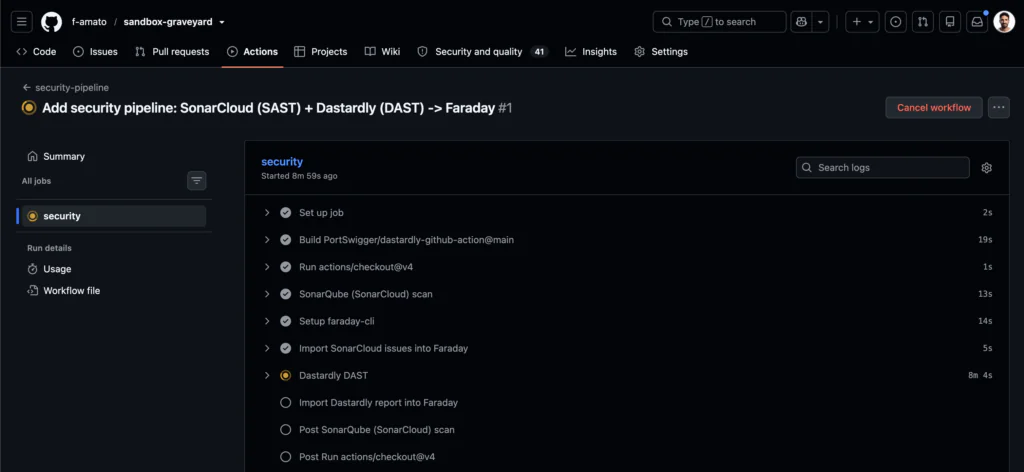Viewport: 1024px width, 472px height.
Task: Expand the Dastardly DAST step
Action: (267, 375)
